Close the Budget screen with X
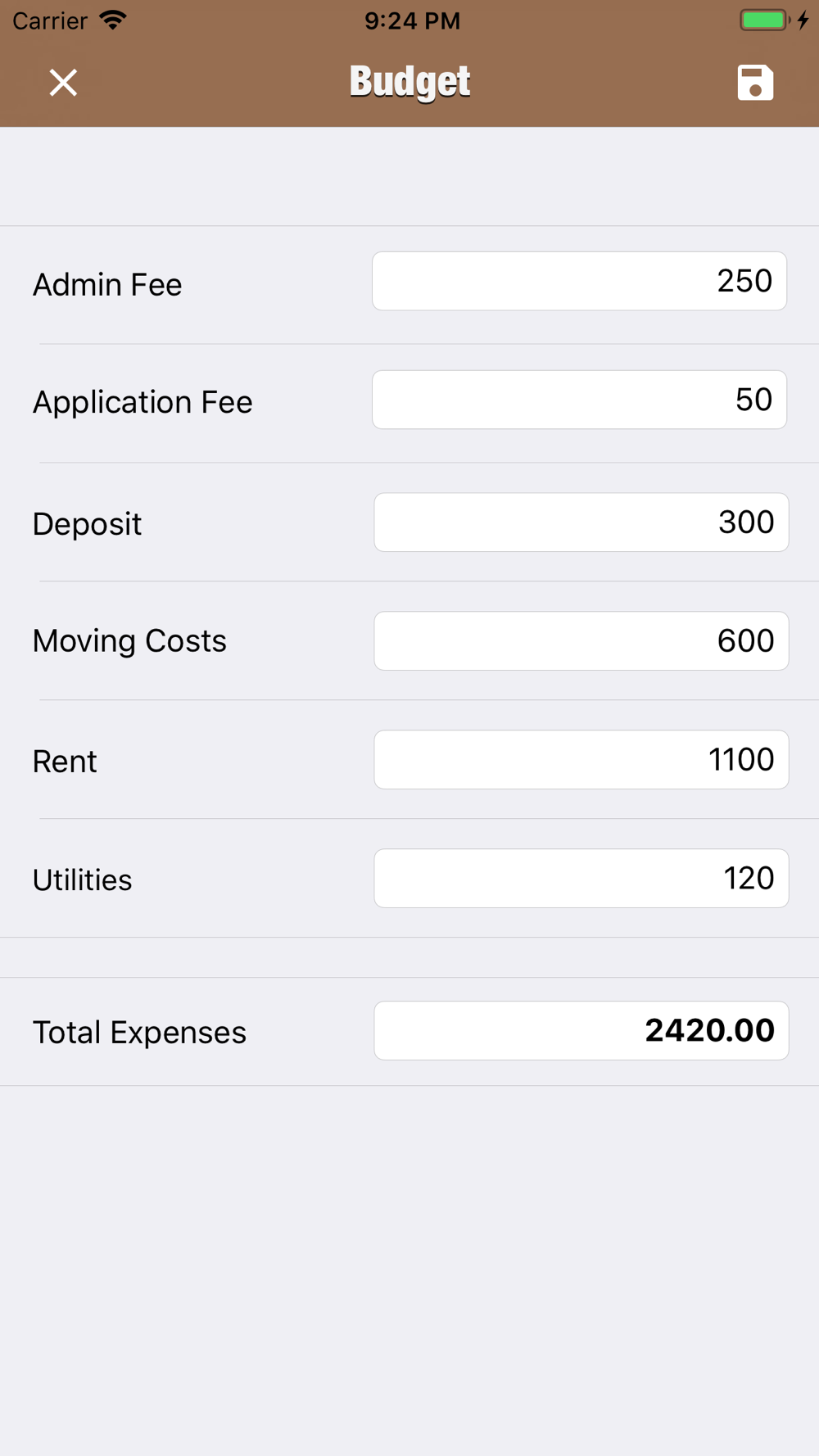819x1456 pixels. (63, 83)
